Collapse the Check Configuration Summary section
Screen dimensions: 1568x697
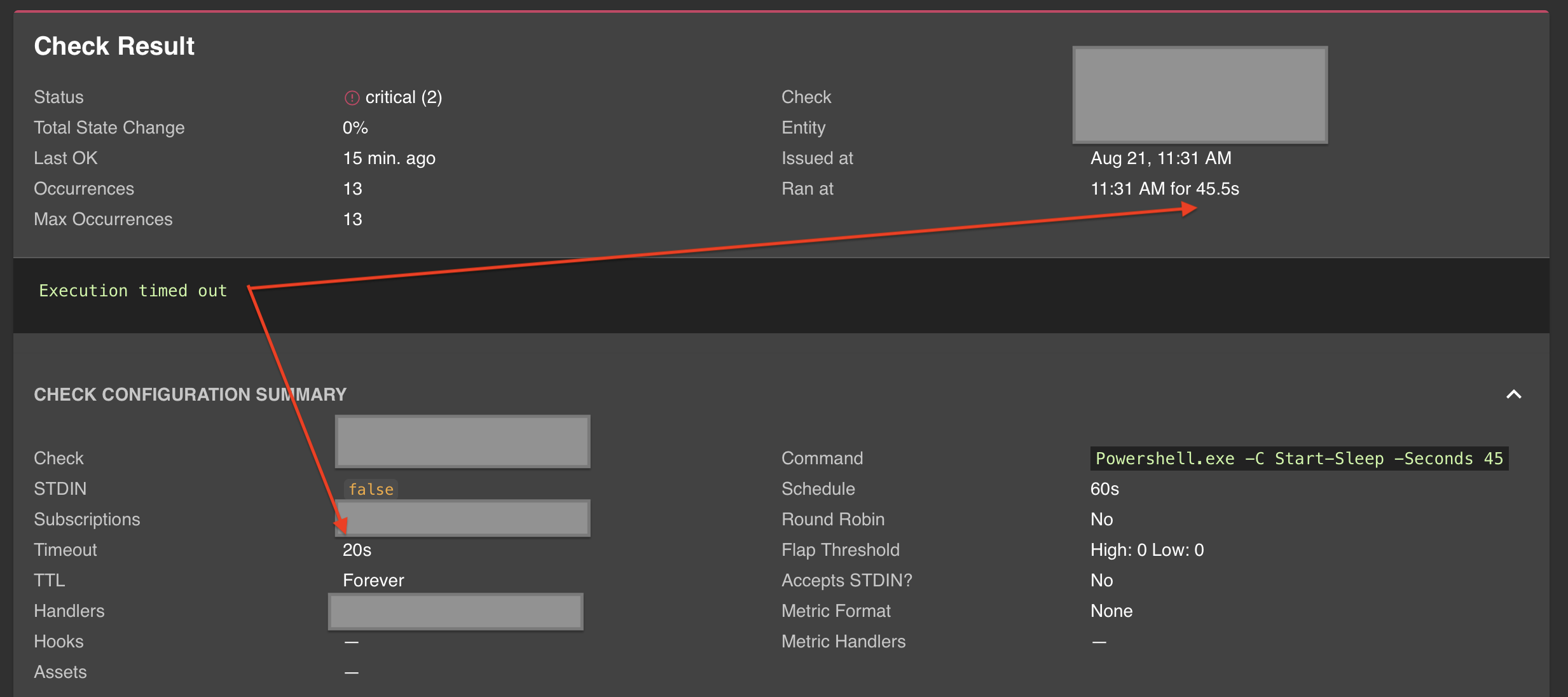1515,395
